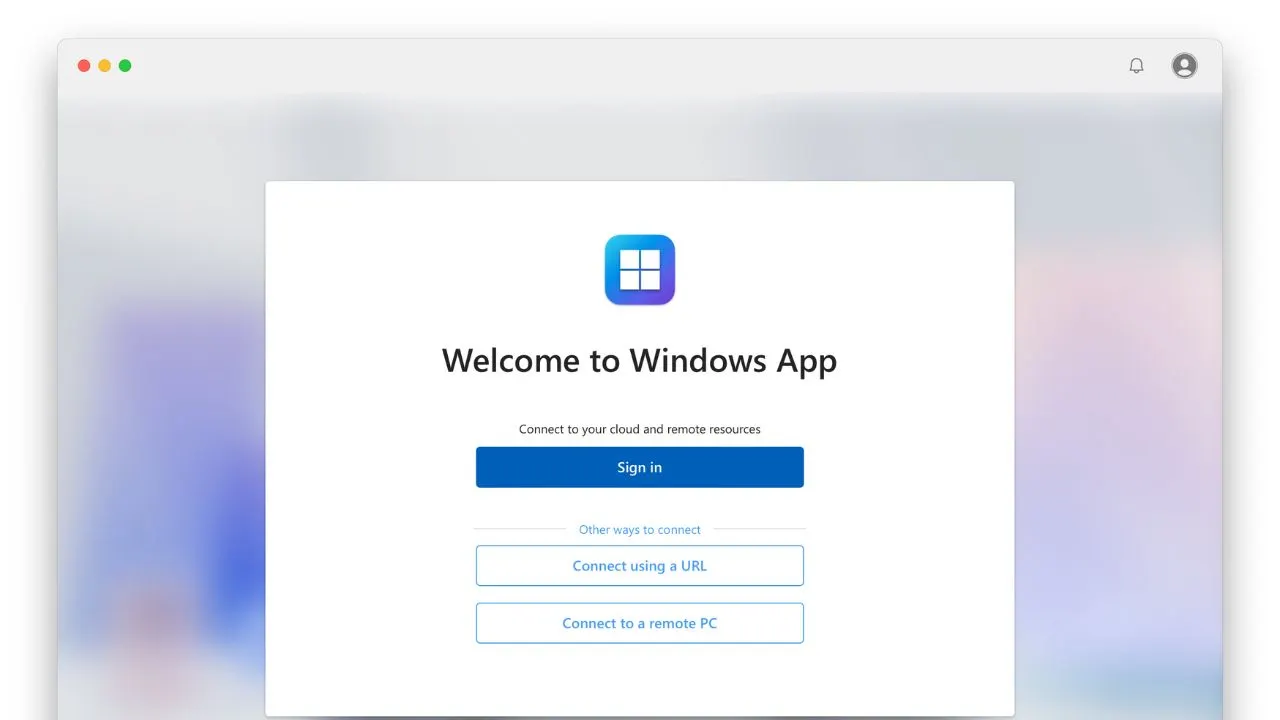Click the Windows App logo
The width and height of the screenshot is (1280, 720).
click(x=640, y=270)
